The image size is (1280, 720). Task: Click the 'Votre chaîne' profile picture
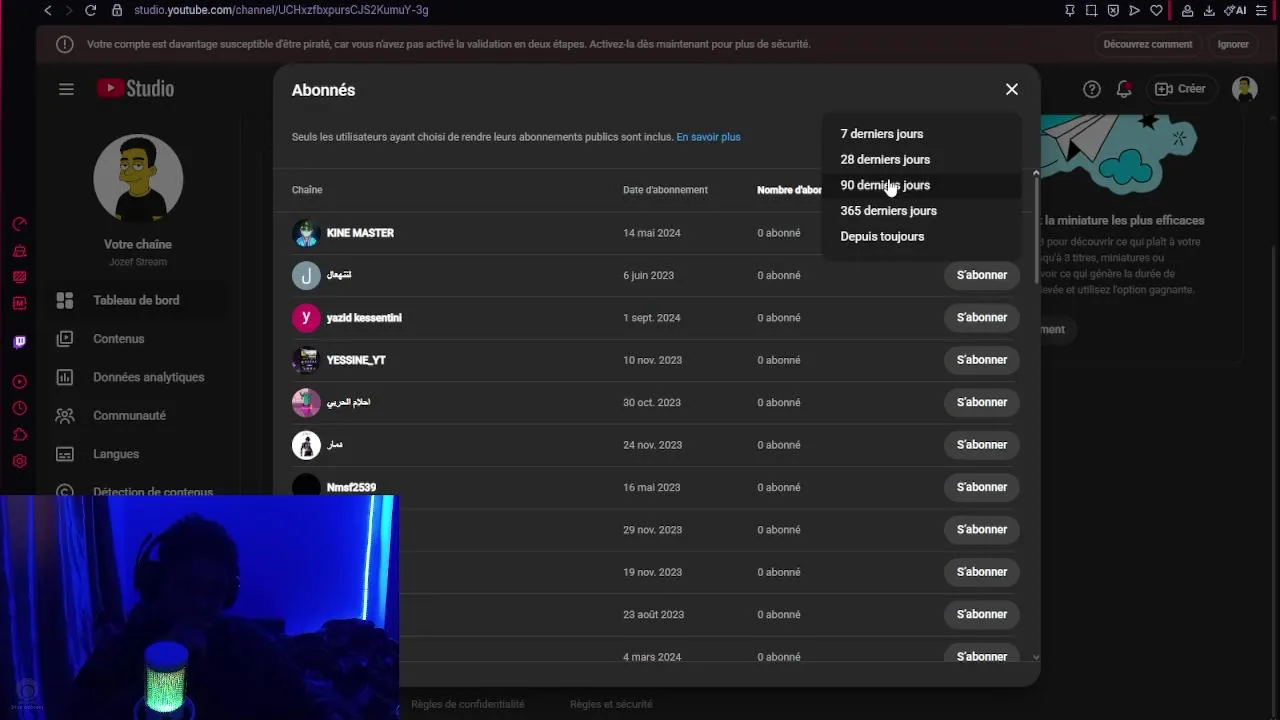pyautogui.click(x=138, y=178)
